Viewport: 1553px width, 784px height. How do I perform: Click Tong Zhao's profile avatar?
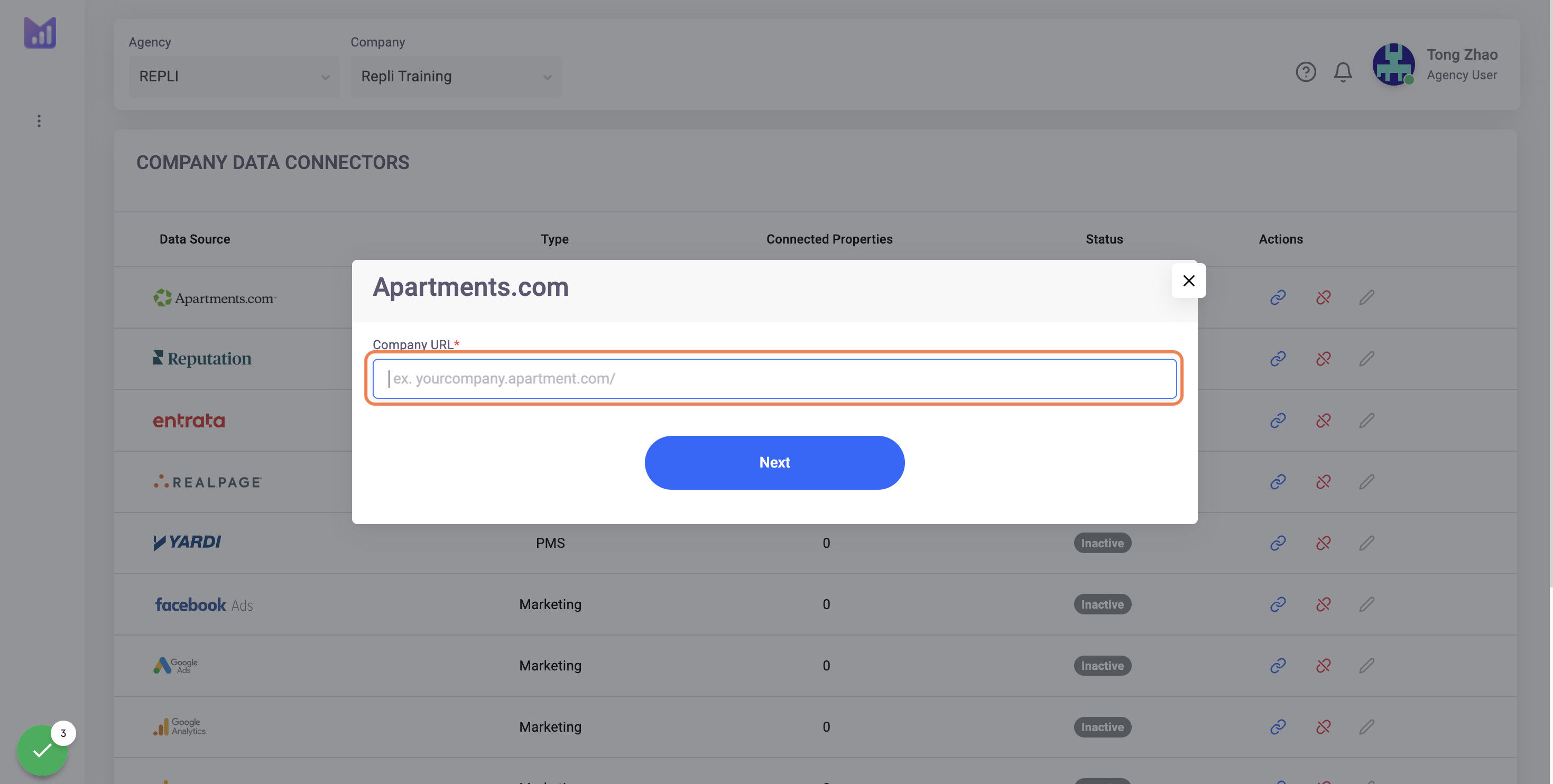(x=1393, y=64)
